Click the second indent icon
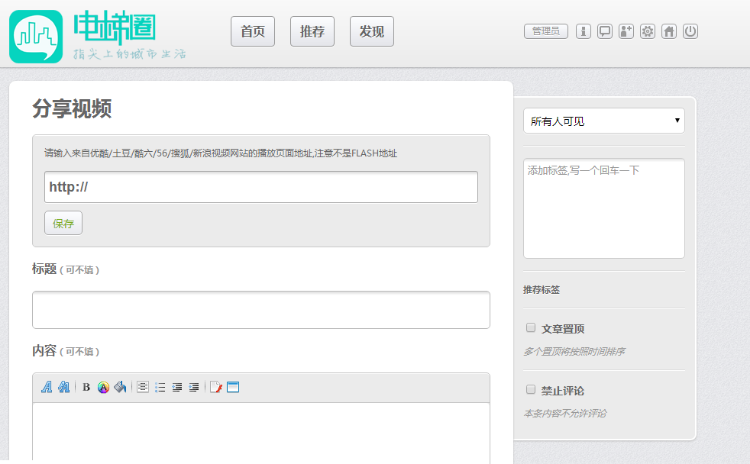 click(194, 387)
